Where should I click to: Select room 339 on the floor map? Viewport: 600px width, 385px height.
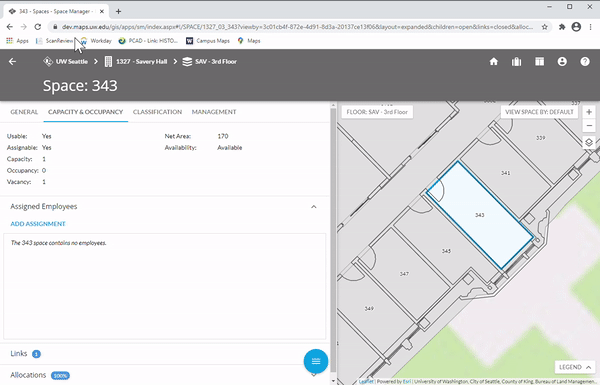pyautogui.click(x=540, y=138)
